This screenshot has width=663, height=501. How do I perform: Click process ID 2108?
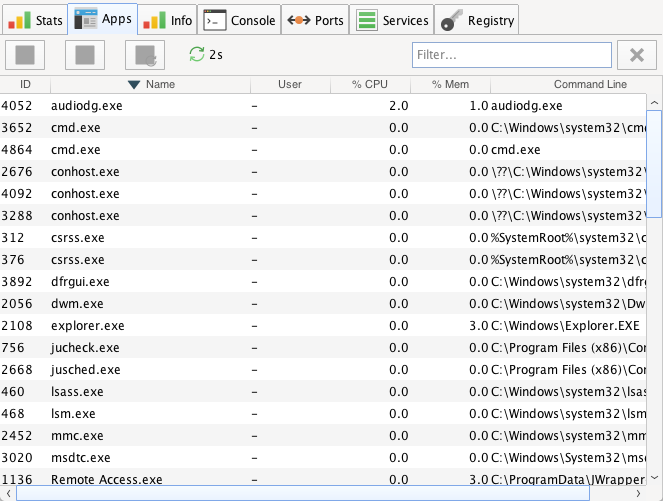point(16,326)
